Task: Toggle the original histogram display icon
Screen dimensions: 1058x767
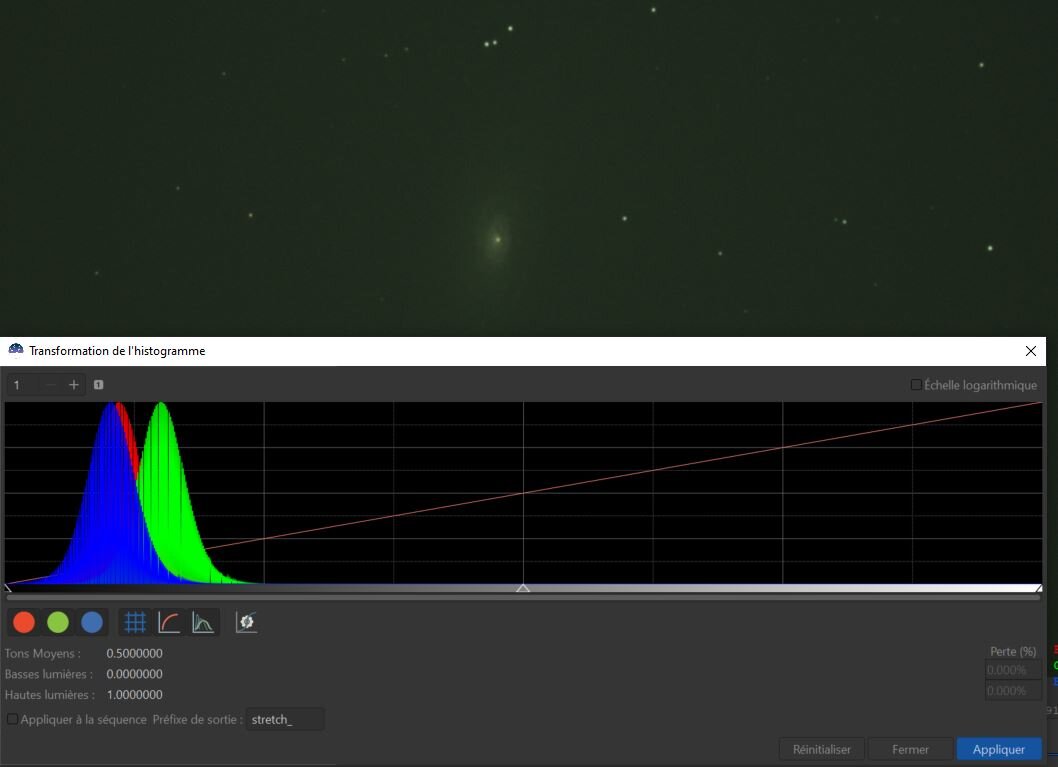Action: pyautogui.click(x=202, y=622)
